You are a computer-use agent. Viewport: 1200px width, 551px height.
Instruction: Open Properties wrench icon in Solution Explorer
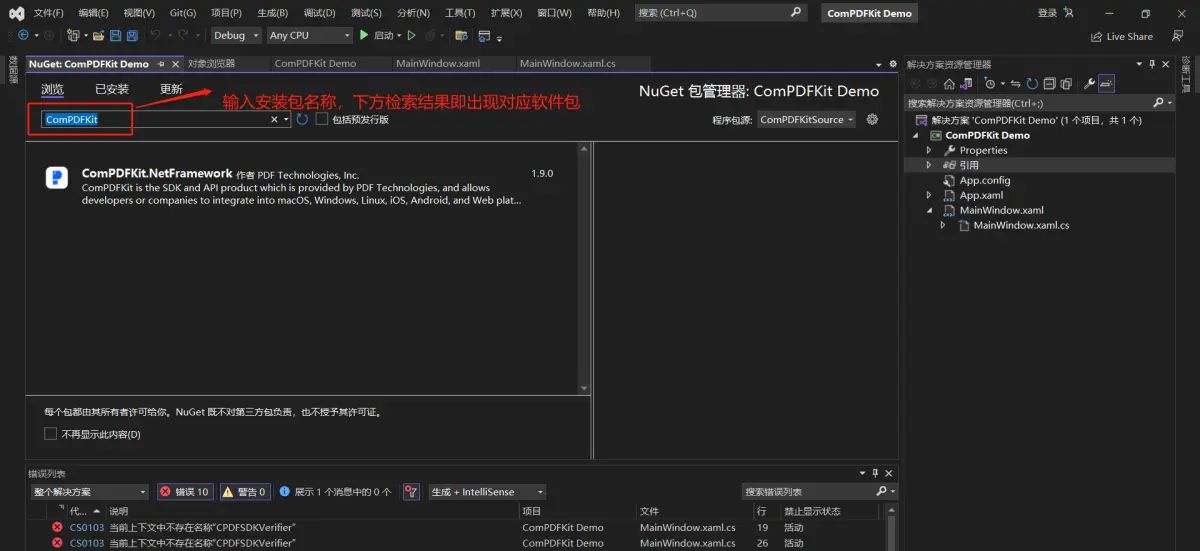point(1090,83)
